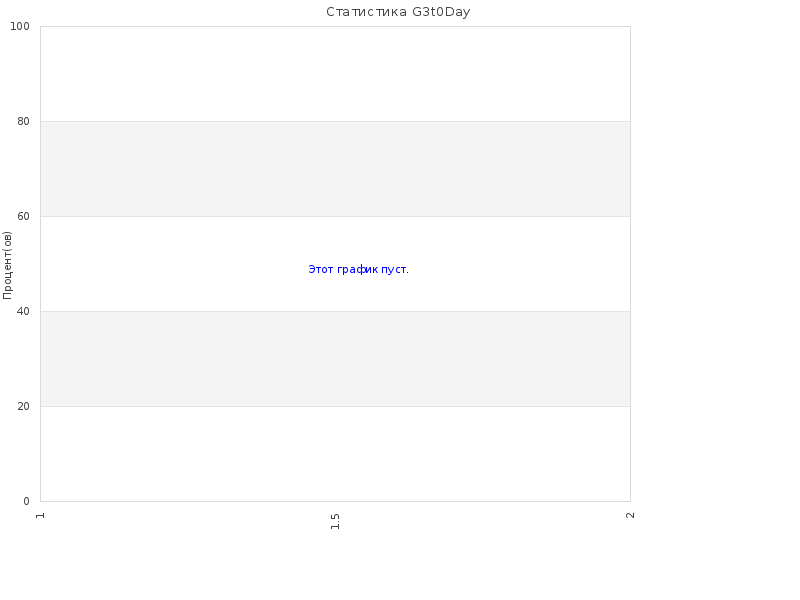800x600 pixels.
Task: Click the white band between 0 and 20
Action: point(335,454)
